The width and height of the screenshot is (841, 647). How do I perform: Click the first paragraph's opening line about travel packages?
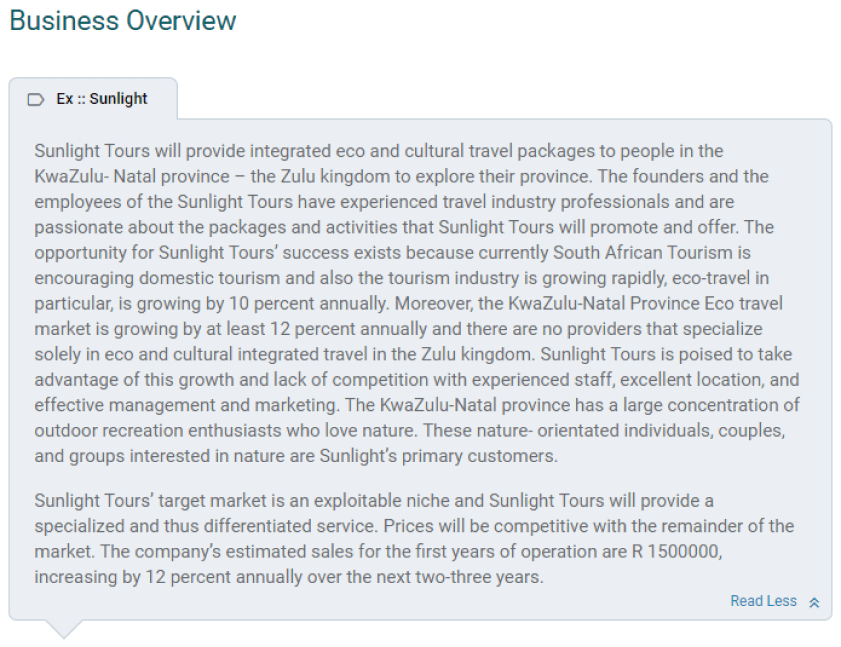pos(378,151)
